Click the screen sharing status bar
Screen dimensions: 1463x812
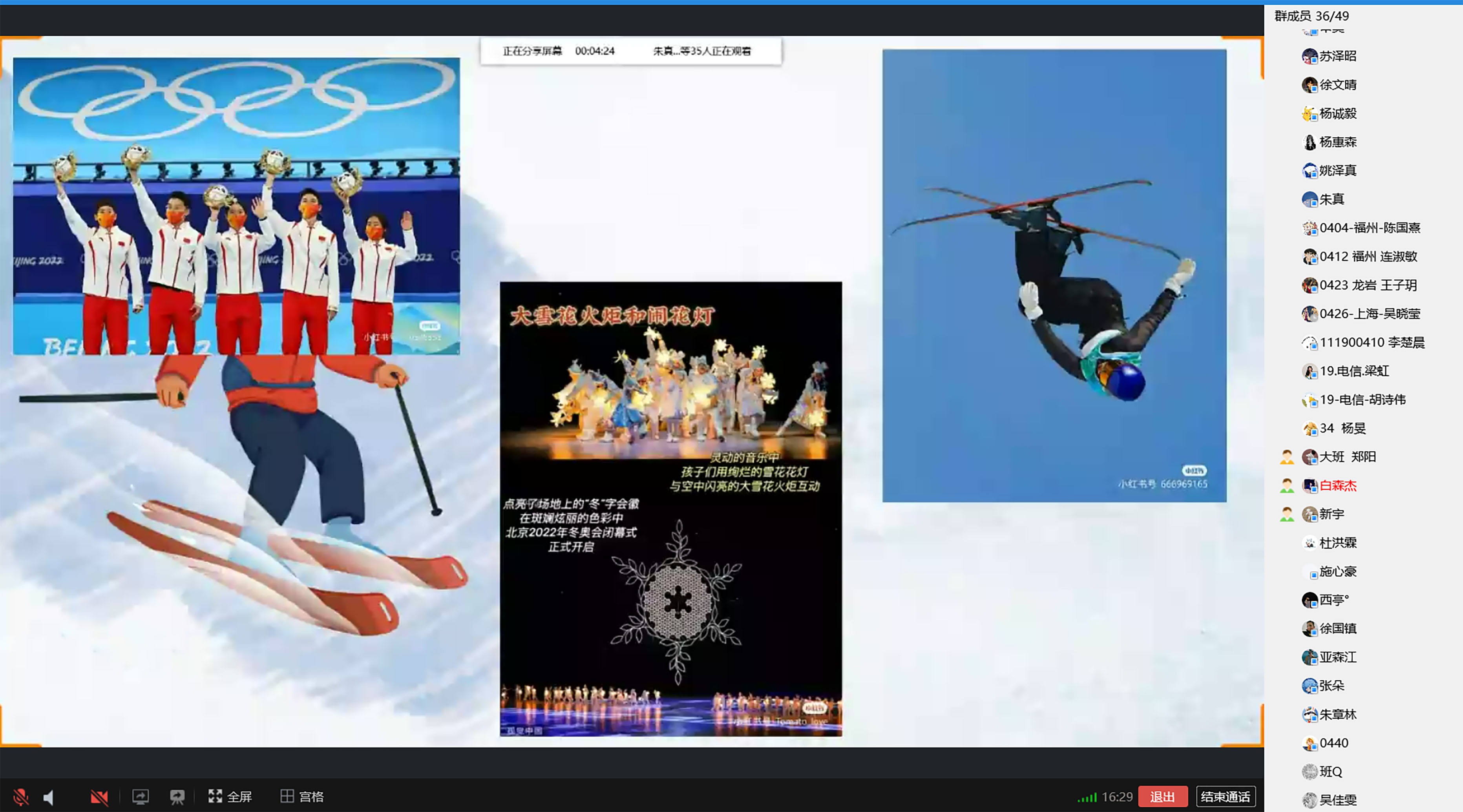pos(630,51)
